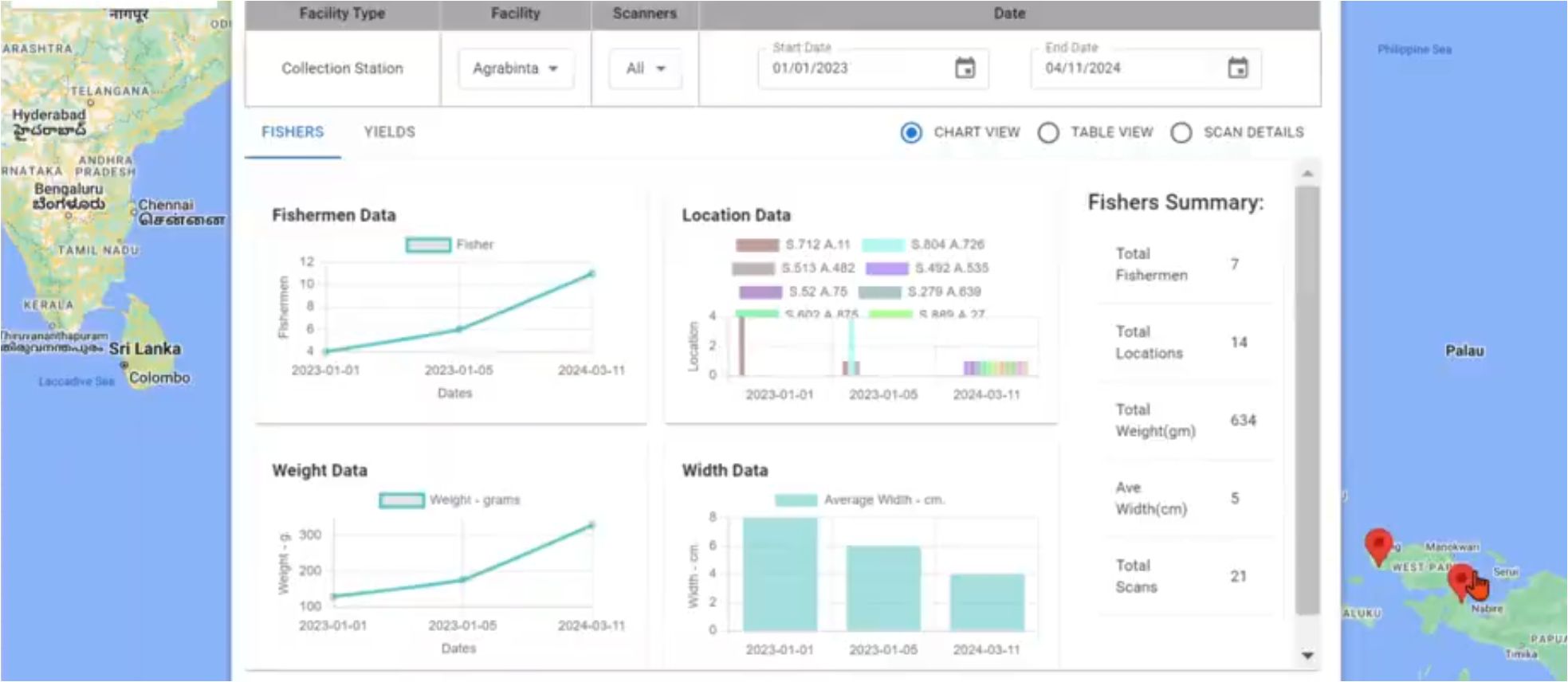Select the Chart View radio button
Screen dimensions: 1568x682
(x=911, y=132)
